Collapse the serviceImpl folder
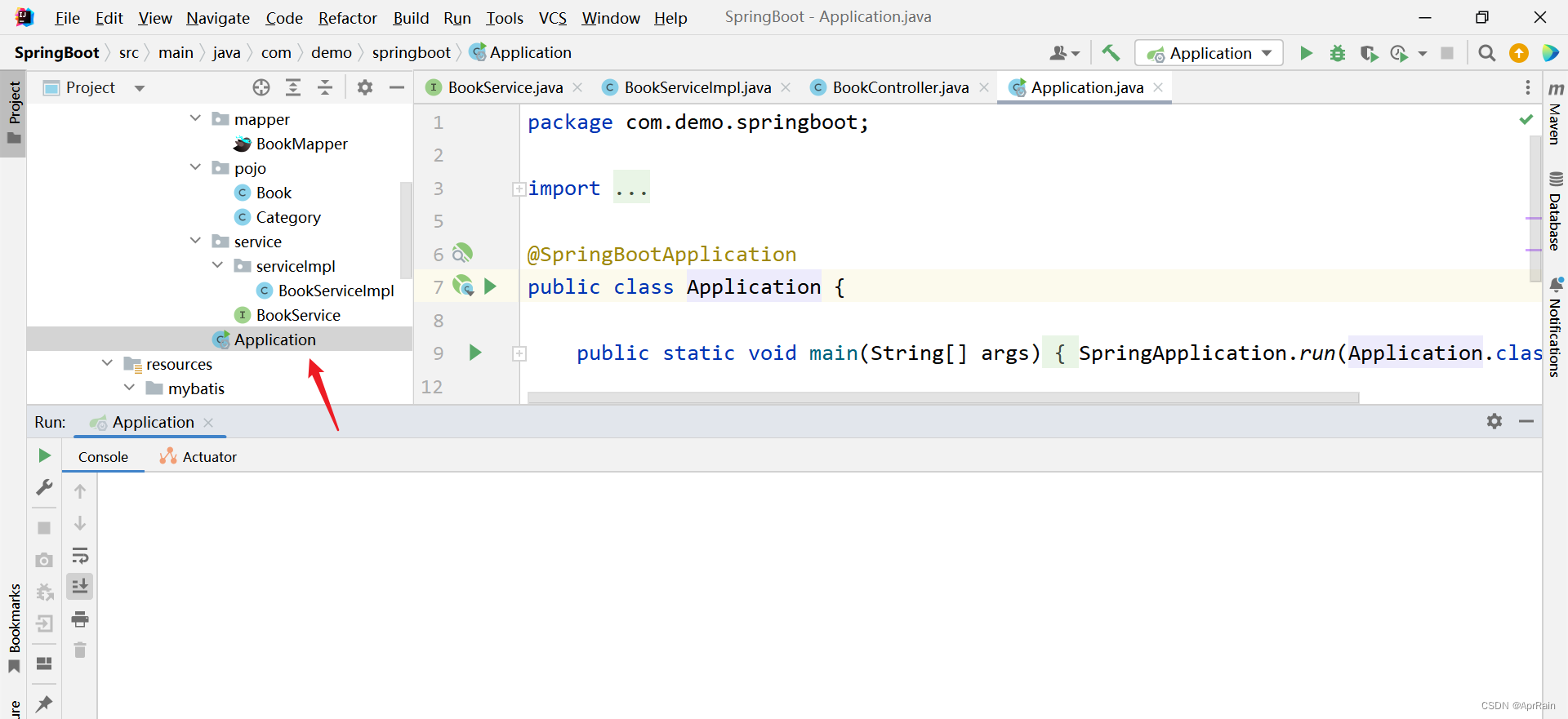Viewport: 1568px width, 719px height. 217,265
